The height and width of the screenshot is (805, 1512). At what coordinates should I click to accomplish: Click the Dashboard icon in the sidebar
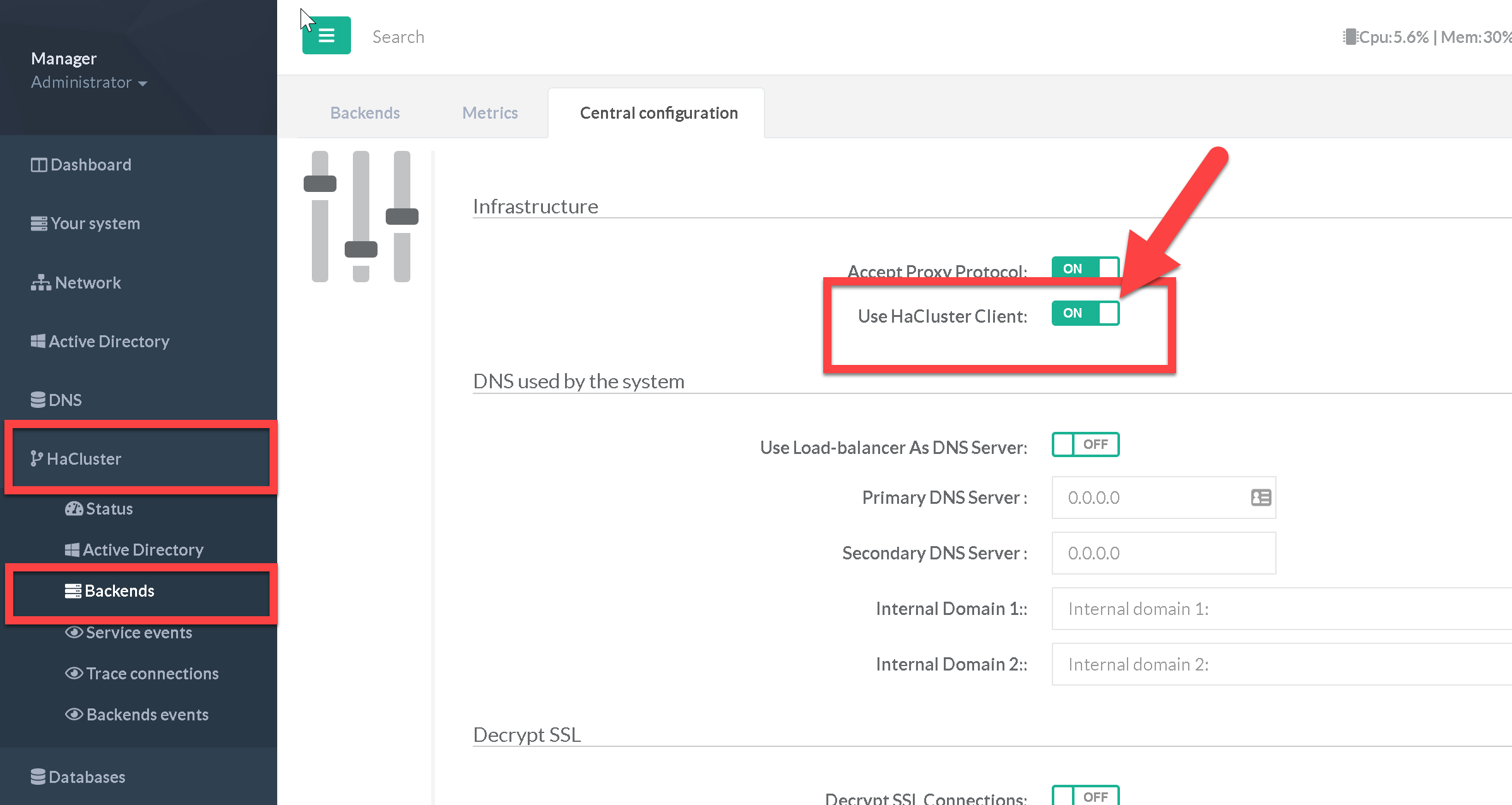tap(39, 165)
